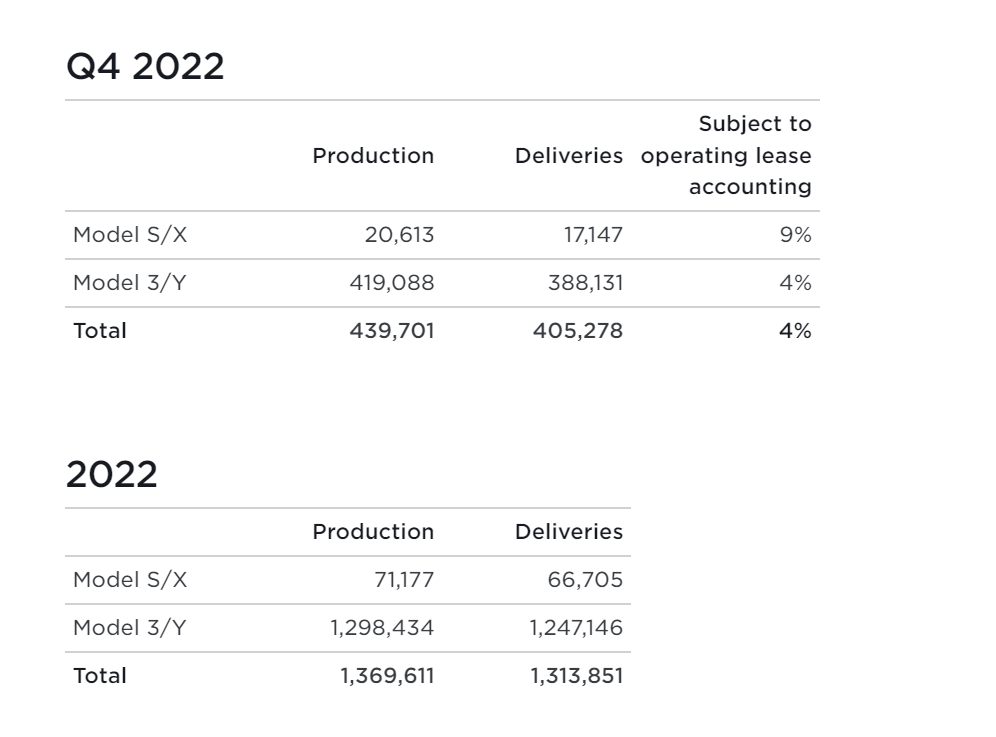Click the "Deliveries" header in annual table
The height and width of the screenshot is (737, 996).
pyautogui.click(x=568, y=532)
